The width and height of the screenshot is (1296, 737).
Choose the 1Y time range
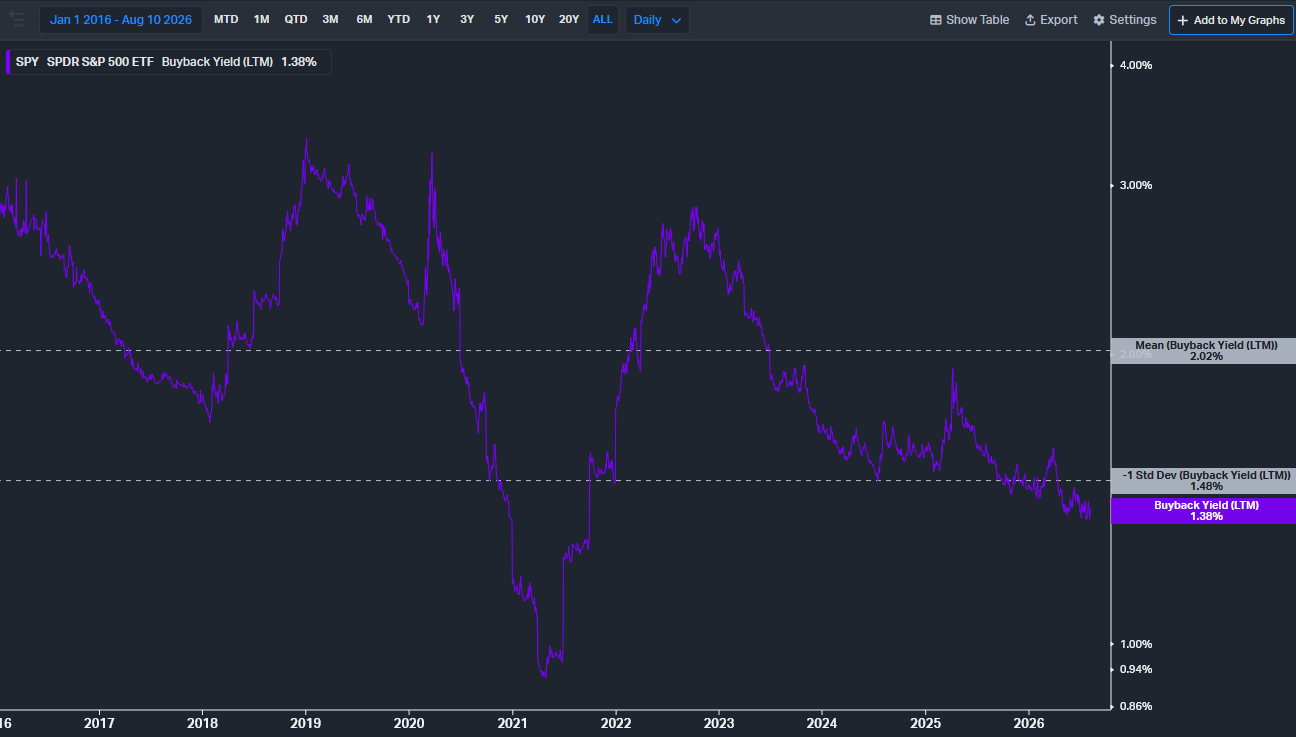[433, 20]
